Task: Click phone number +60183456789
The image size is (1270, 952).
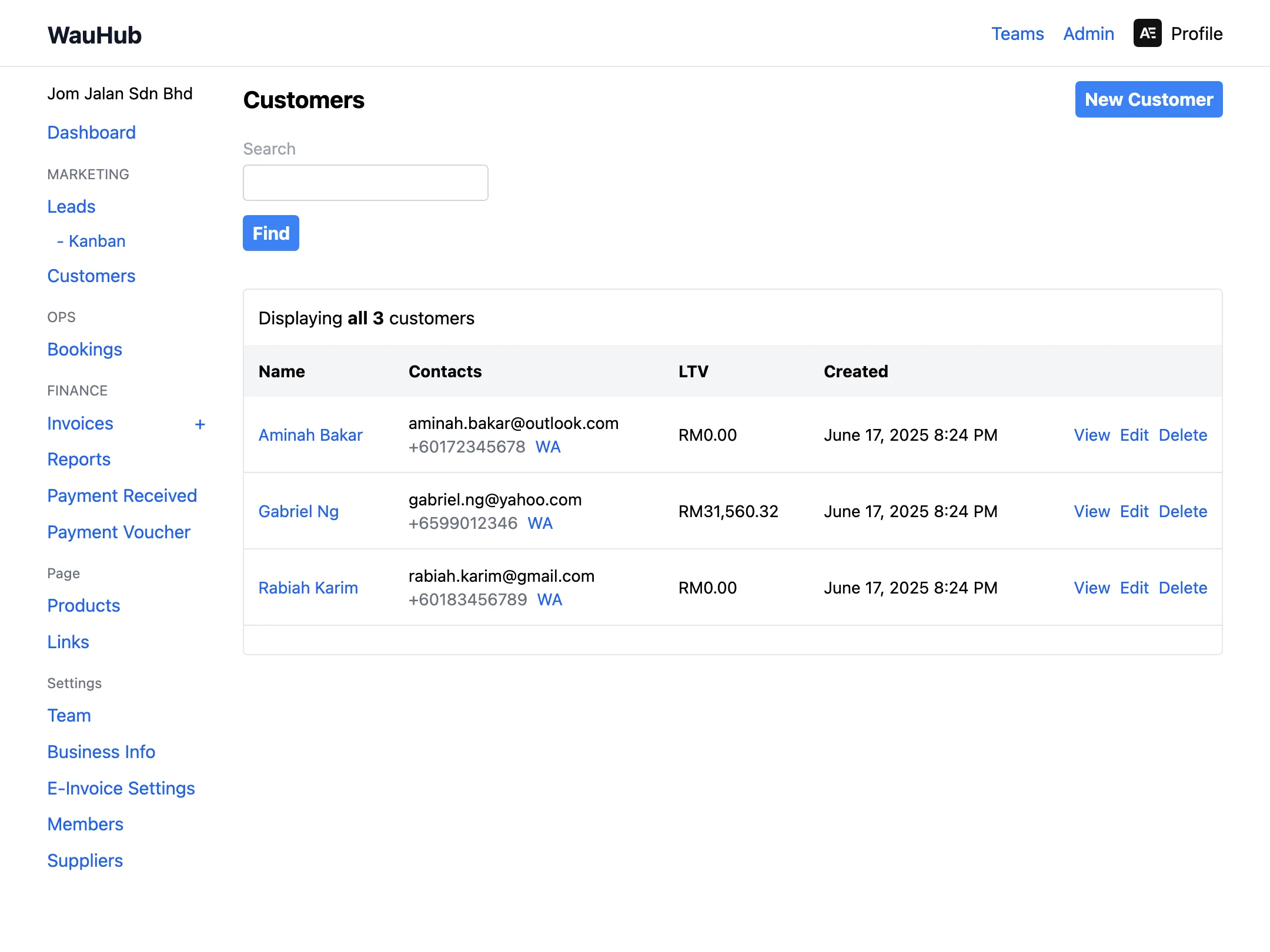Action: (x=467, y=600)
